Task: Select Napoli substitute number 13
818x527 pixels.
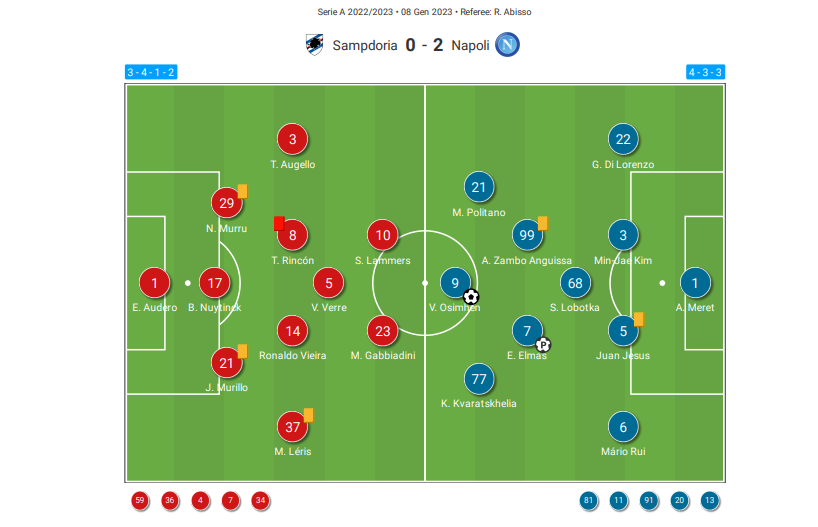Action: click(x=709, y=500)
